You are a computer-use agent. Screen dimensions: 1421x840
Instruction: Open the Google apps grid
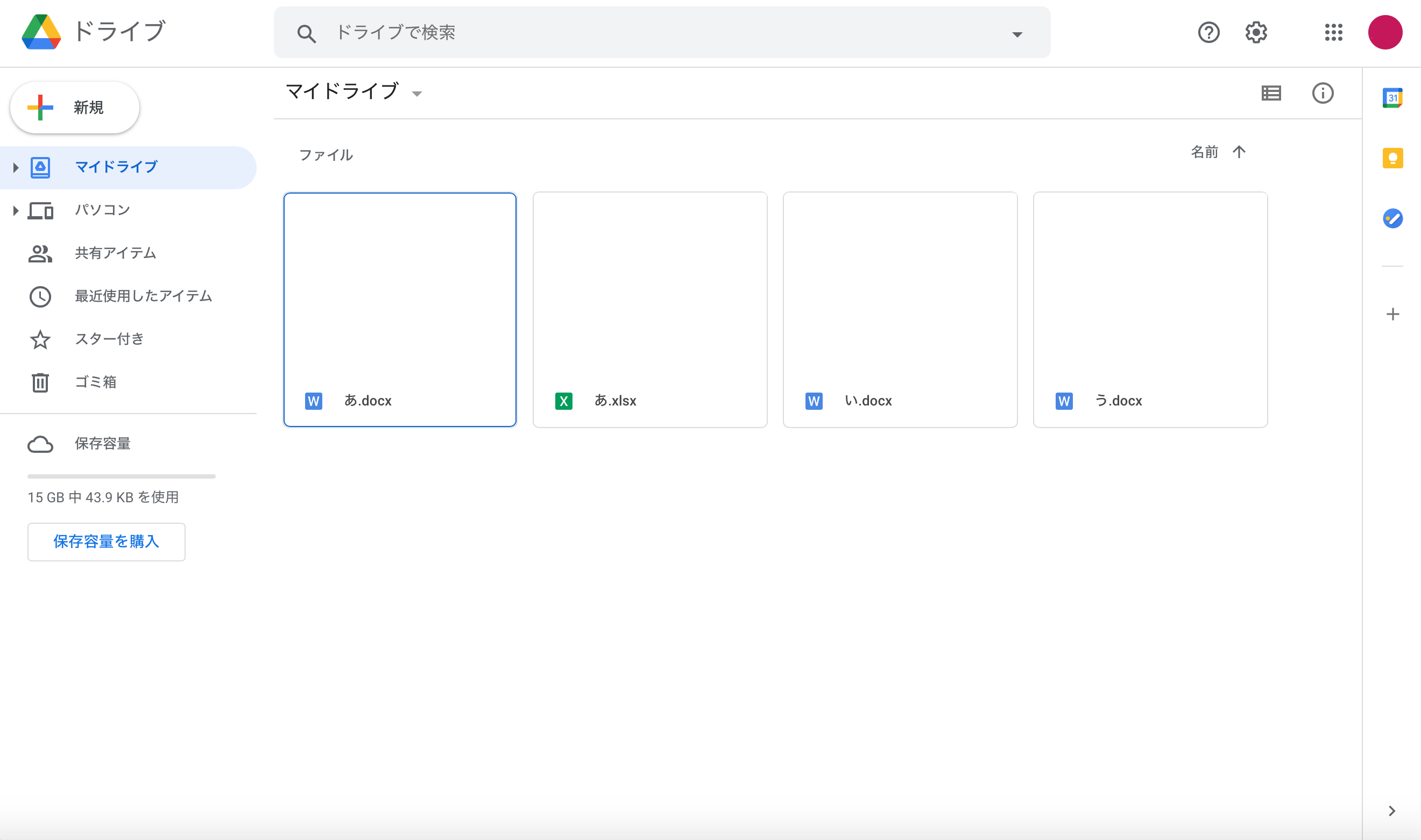click(1334, 32)
